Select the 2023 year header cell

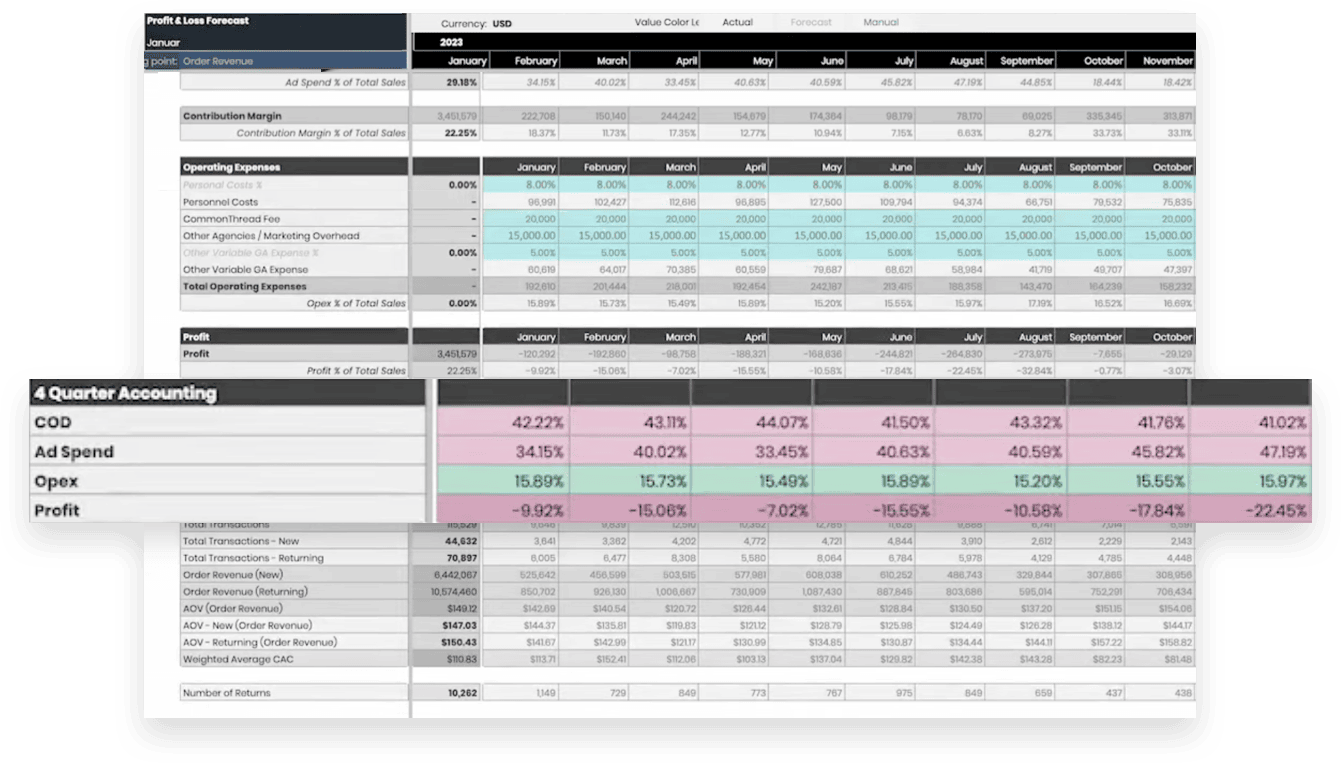pyautogui.click(x=452, y=43)
